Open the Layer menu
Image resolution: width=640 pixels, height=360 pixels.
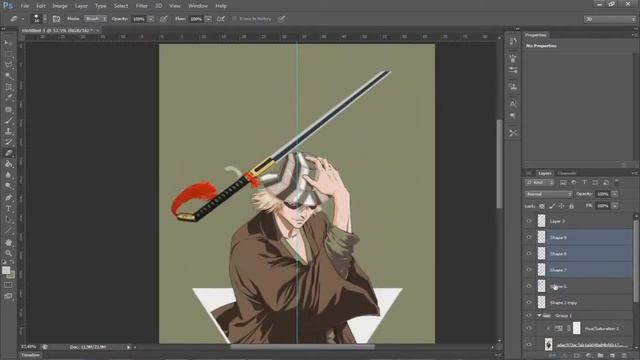click(81, 6)
